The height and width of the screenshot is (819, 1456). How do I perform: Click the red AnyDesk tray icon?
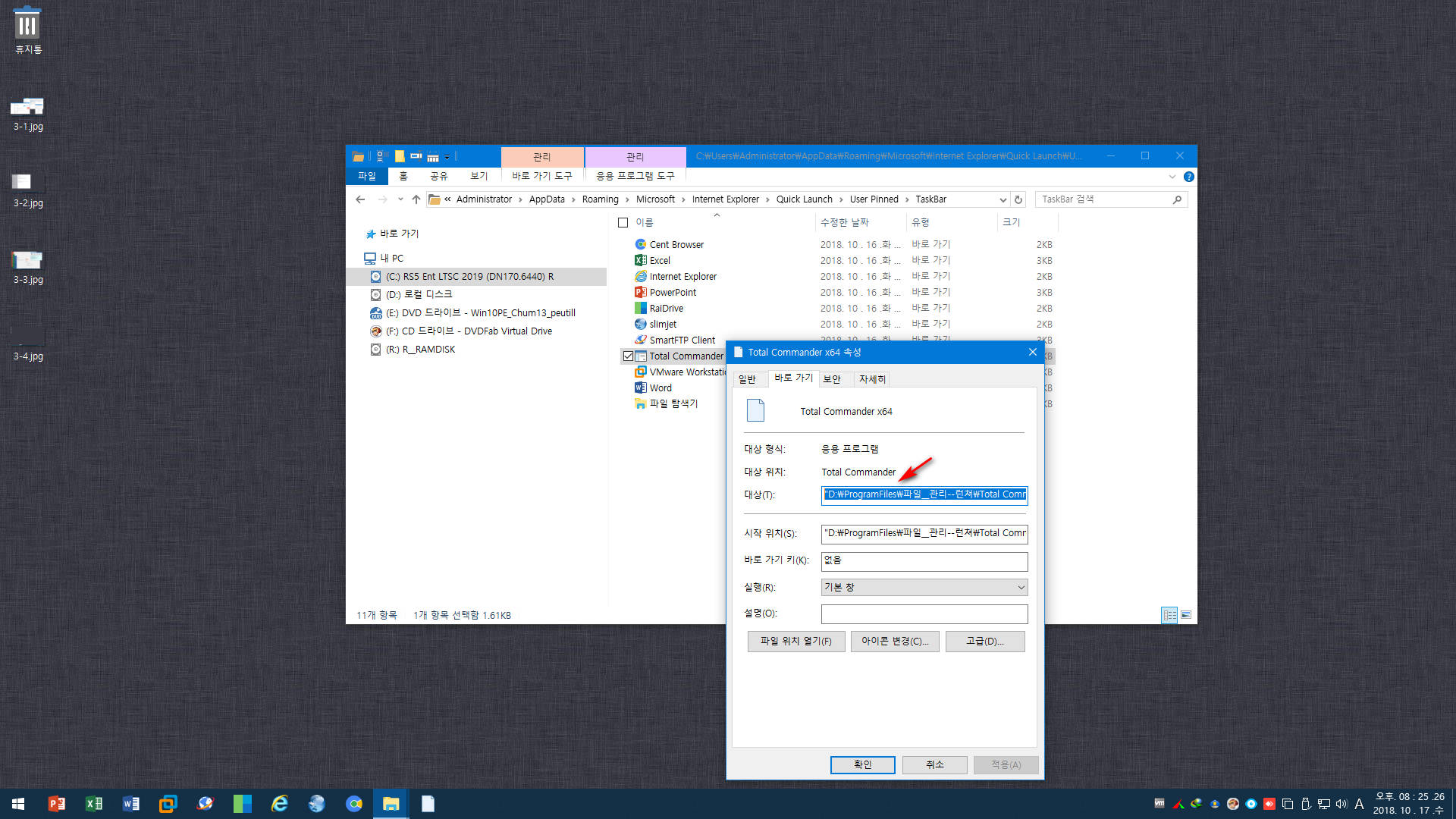coord(1269,804)
